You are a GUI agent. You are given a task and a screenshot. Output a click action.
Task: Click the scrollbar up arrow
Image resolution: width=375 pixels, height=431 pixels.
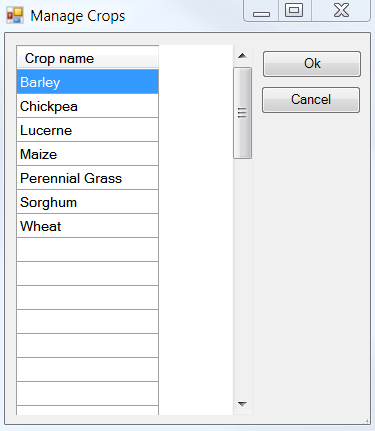242,56
